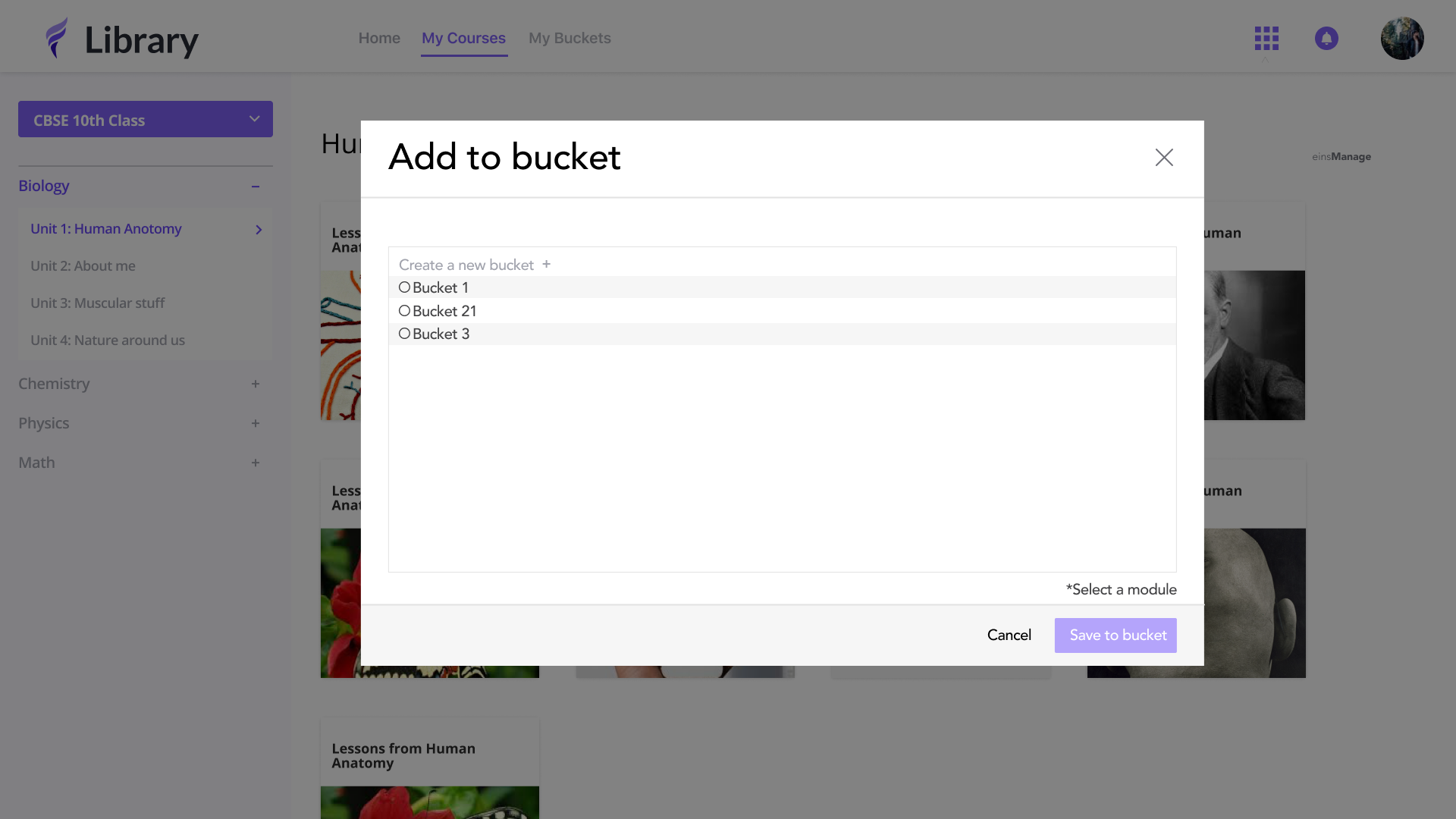Select the Bucket 3 radio button
Image resolution: width=1456 pixels, height=819 pixels.
click(404, 334)
